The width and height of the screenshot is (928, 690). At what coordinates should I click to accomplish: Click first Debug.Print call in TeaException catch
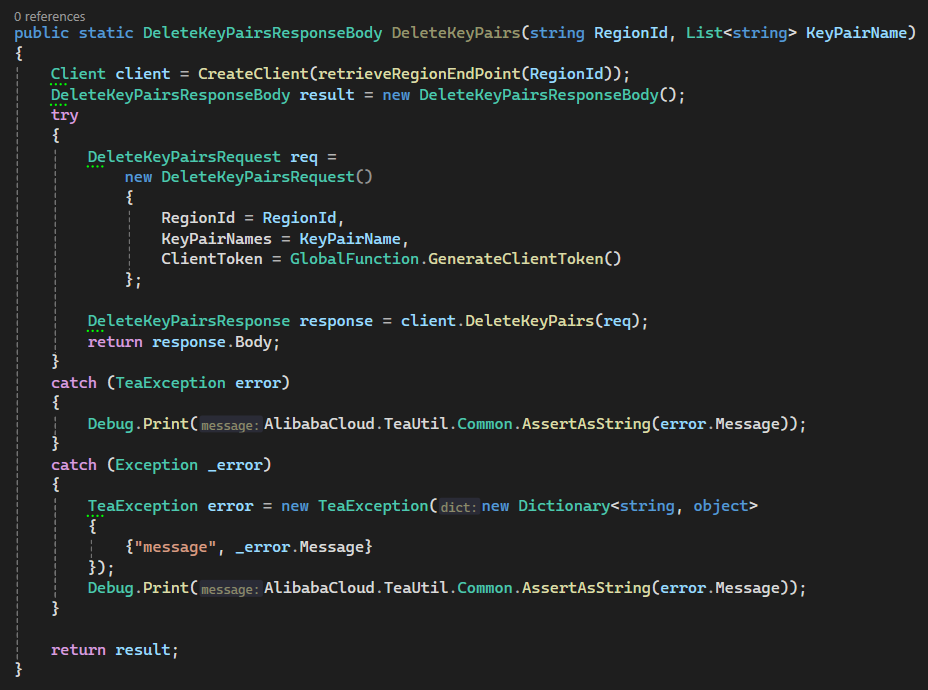447,424
